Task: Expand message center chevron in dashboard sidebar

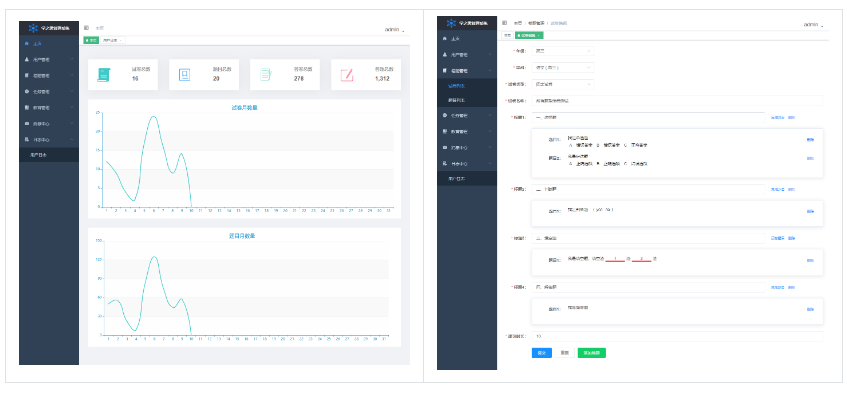Action: coord(71,123)
